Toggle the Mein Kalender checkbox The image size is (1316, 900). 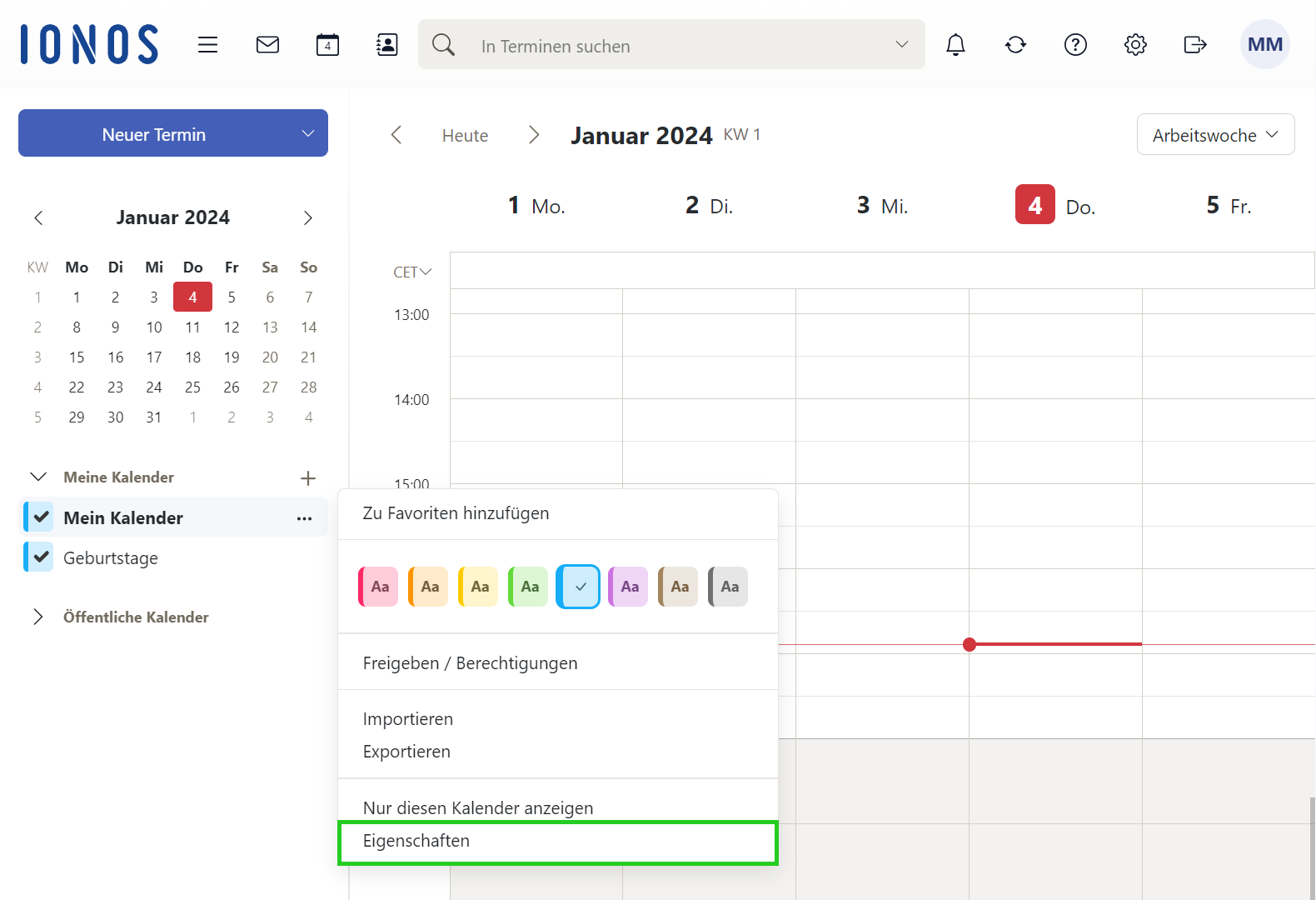tap(39, 517)
